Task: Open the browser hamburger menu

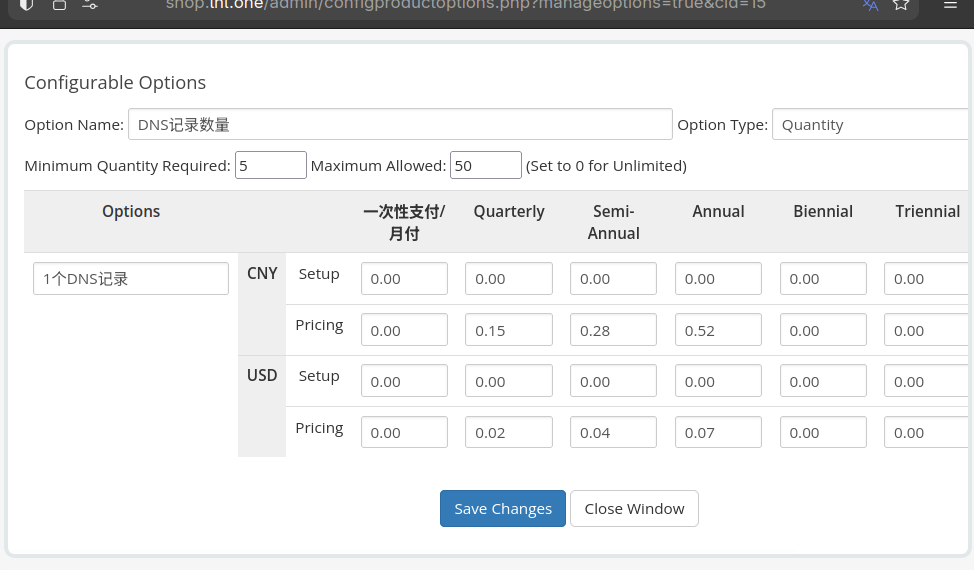Action: (951, 5)
